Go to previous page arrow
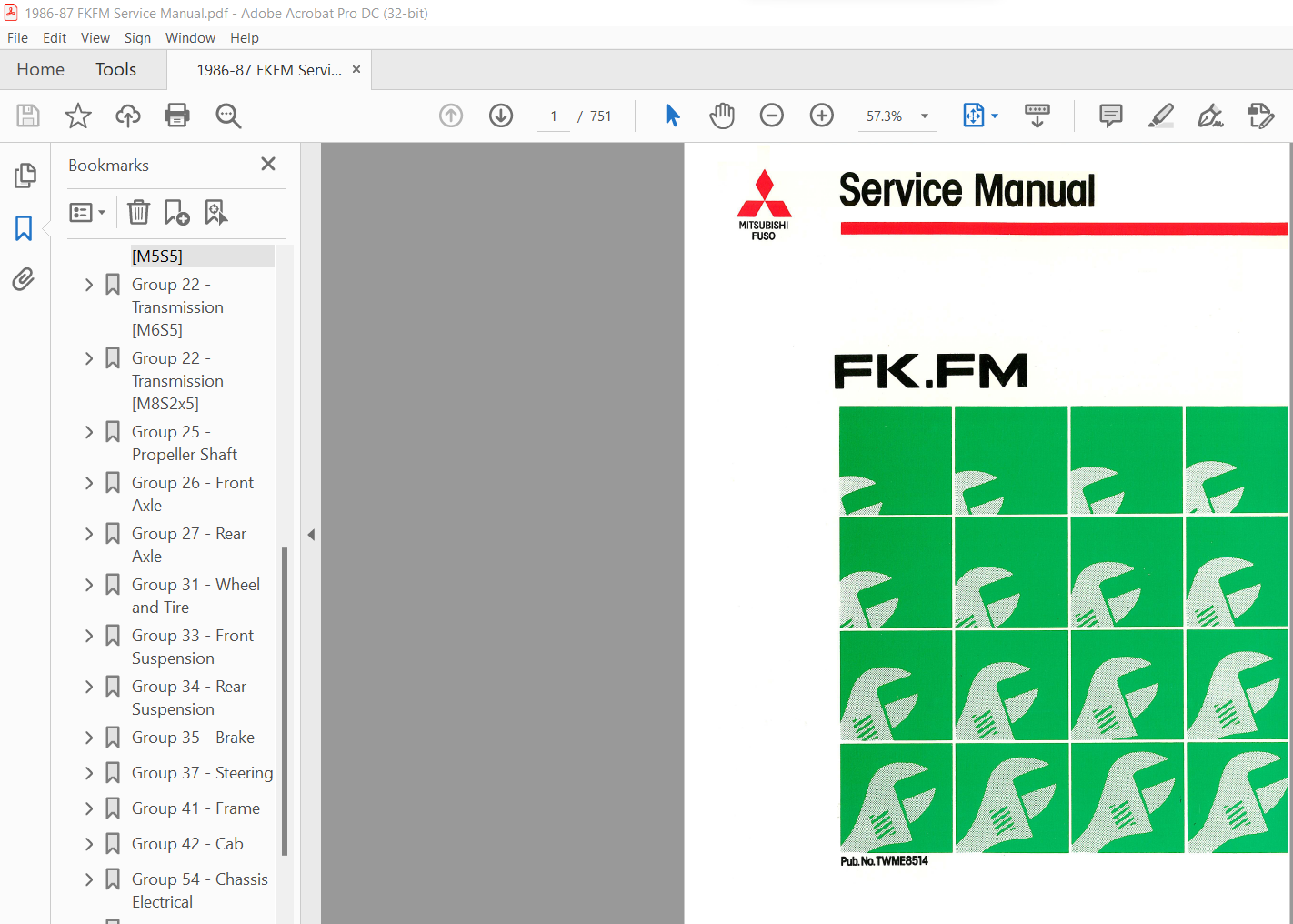The image size is (1293, 924). coord(451,115)
